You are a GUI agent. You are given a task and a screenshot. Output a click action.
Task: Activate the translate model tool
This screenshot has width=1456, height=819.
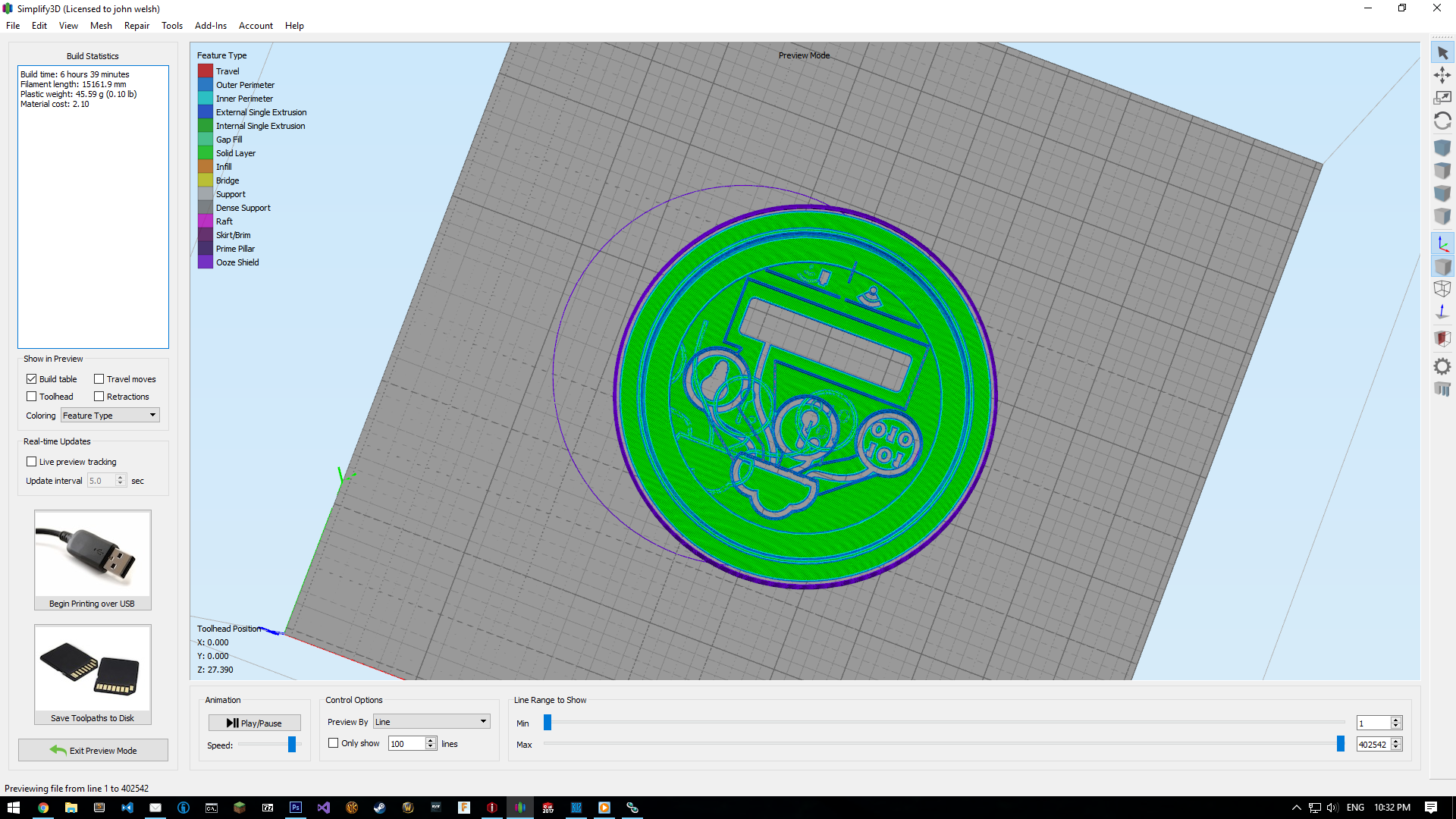coord(1442,75)
